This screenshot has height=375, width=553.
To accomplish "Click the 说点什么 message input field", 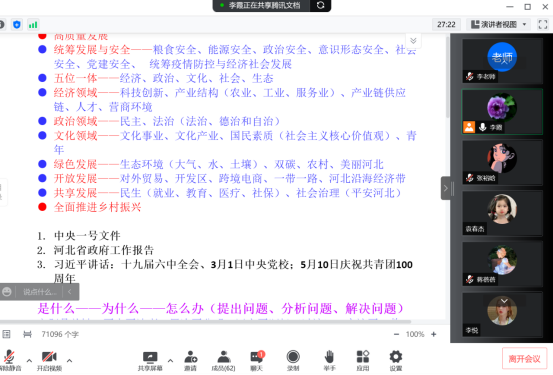I will (39, 292).
